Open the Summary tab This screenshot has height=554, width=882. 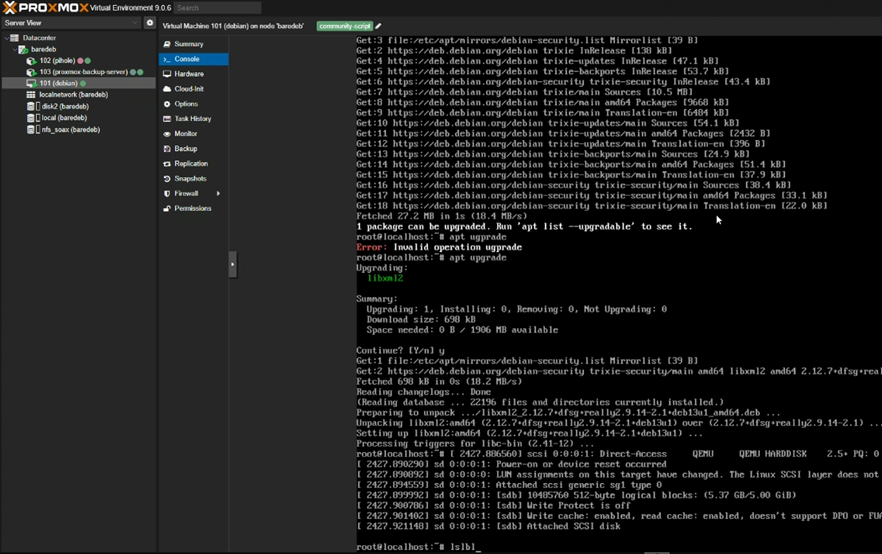pos(193,44)
